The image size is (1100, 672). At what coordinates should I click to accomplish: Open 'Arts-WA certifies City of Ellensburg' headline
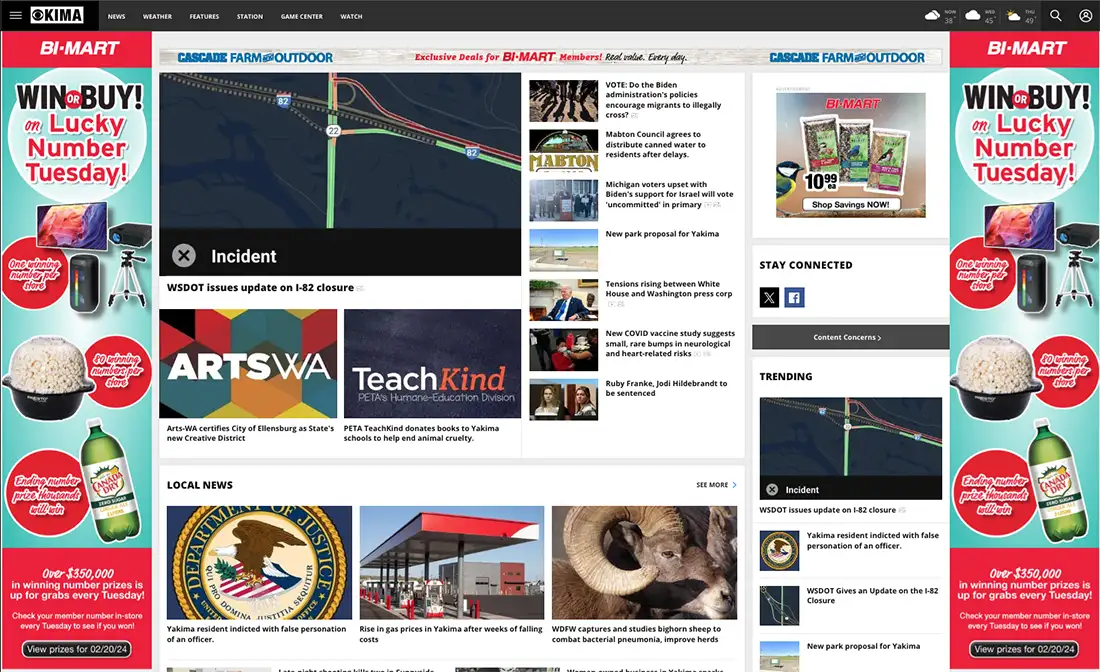(x=250, y=433)
